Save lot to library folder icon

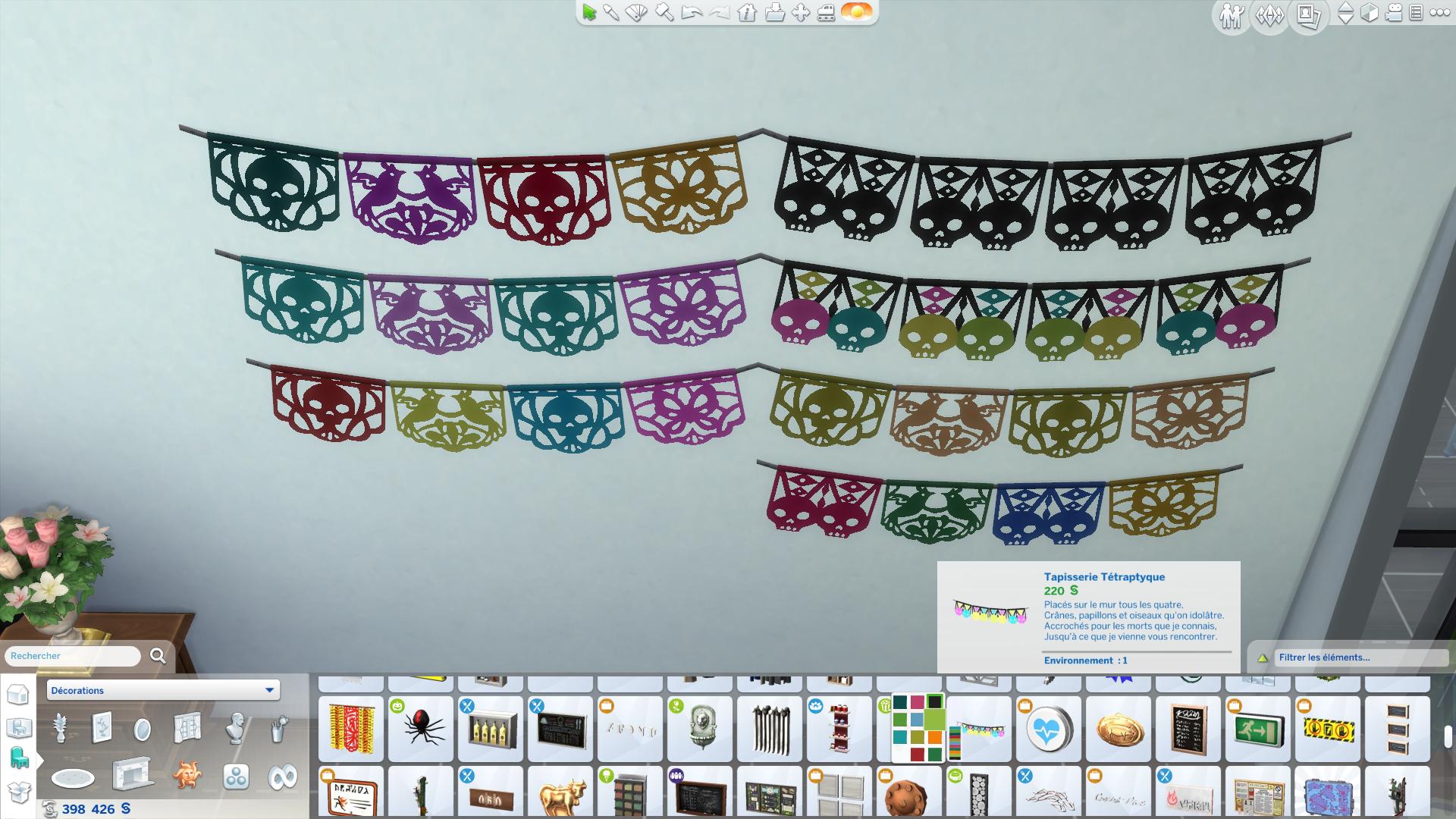point(774,13)
